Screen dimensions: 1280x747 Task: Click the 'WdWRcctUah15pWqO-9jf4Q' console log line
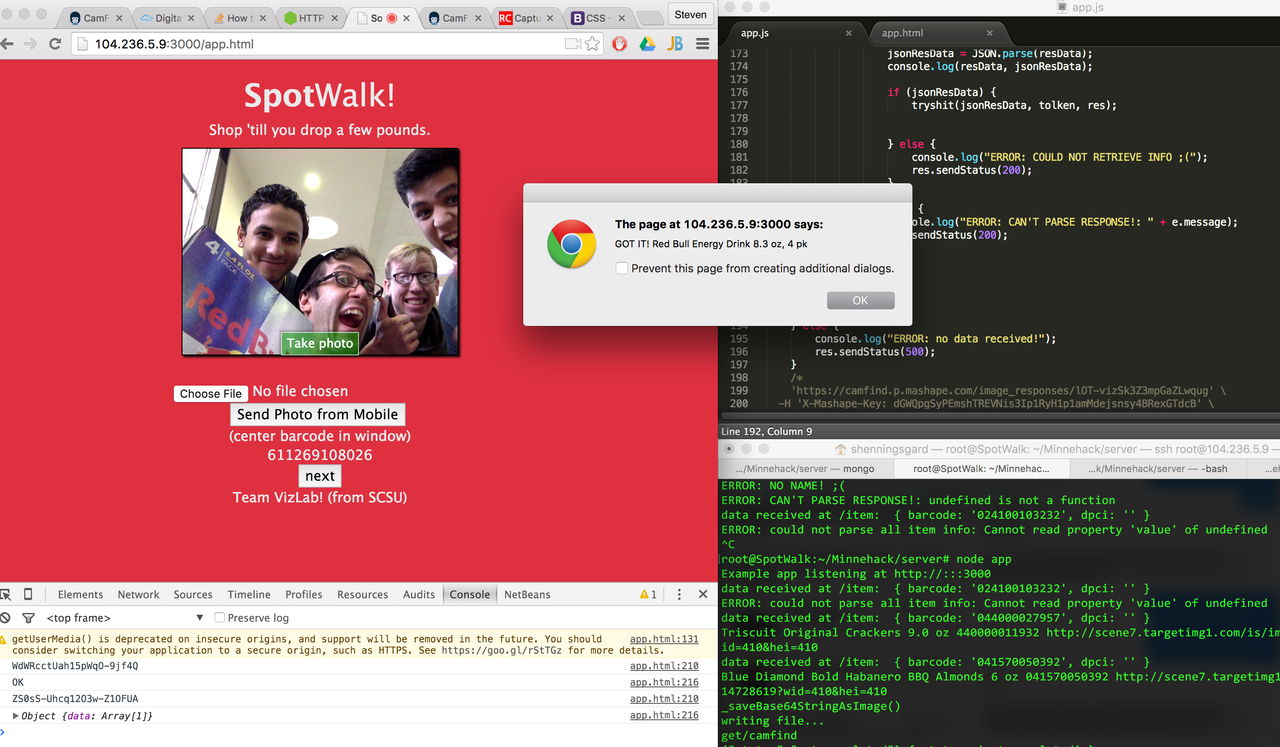pos(75,666)
